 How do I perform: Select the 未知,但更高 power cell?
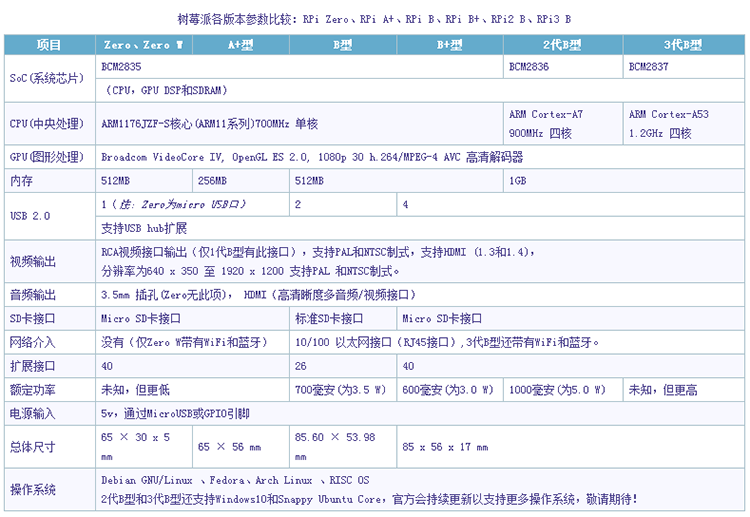(x=684, y=390)
